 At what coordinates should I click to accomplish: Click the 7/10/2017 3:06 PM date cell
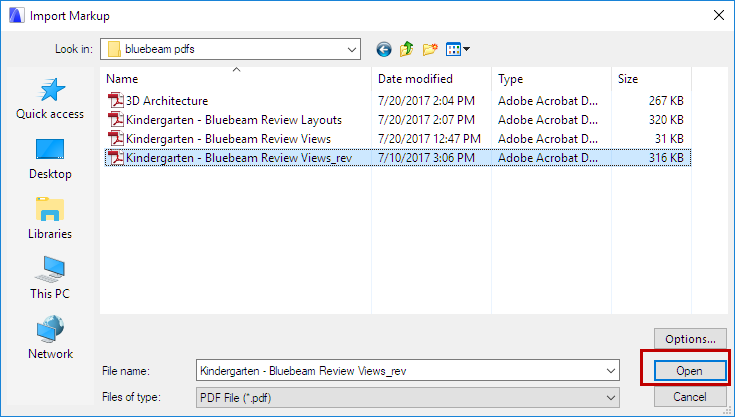coord(426,158)
